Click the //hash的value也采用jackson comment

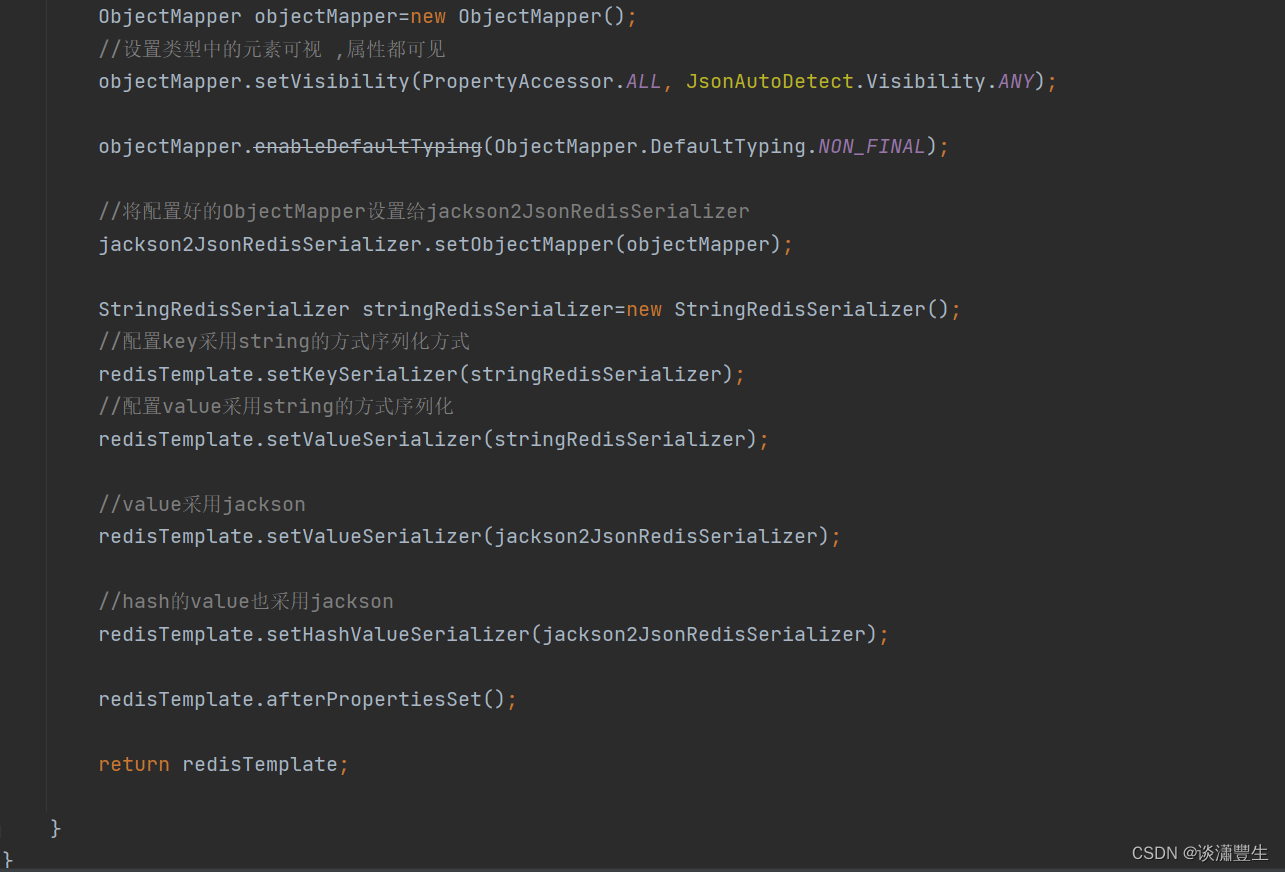(245, 601)
